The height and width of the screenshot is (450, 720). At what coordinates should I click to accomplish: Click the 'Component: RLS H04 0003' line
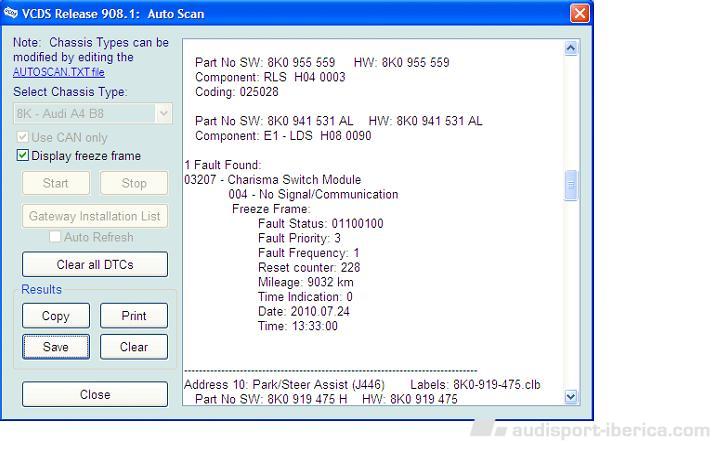(270, 77)
